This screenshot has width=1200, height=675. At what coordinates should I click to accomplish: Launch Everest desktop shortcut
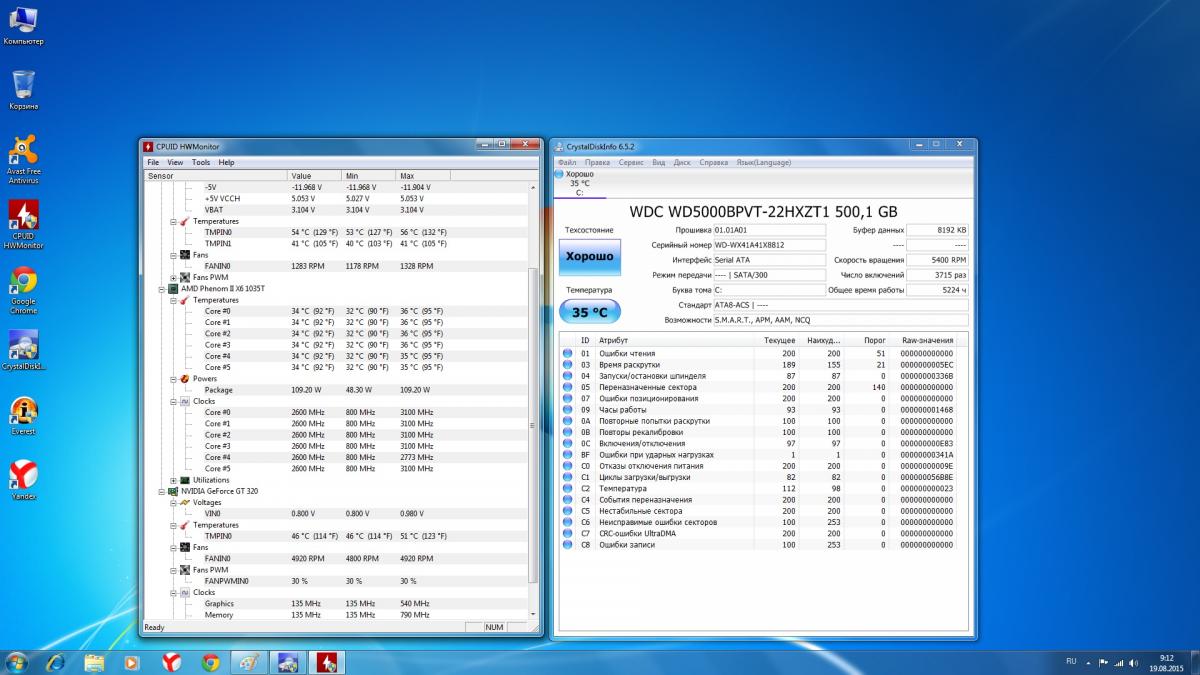(x=23, y=416)
